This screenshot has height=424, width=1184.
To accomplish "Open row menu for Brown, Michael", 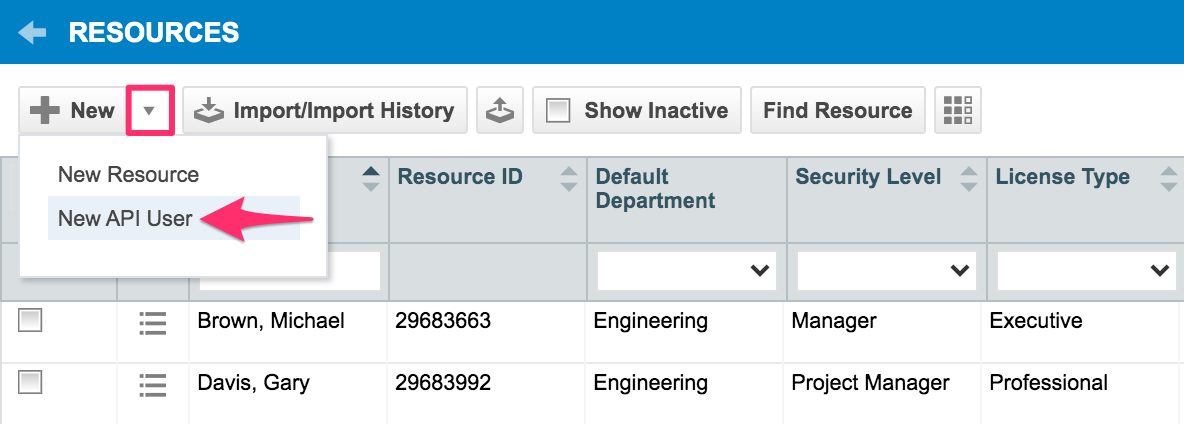I will pos(152,322).
